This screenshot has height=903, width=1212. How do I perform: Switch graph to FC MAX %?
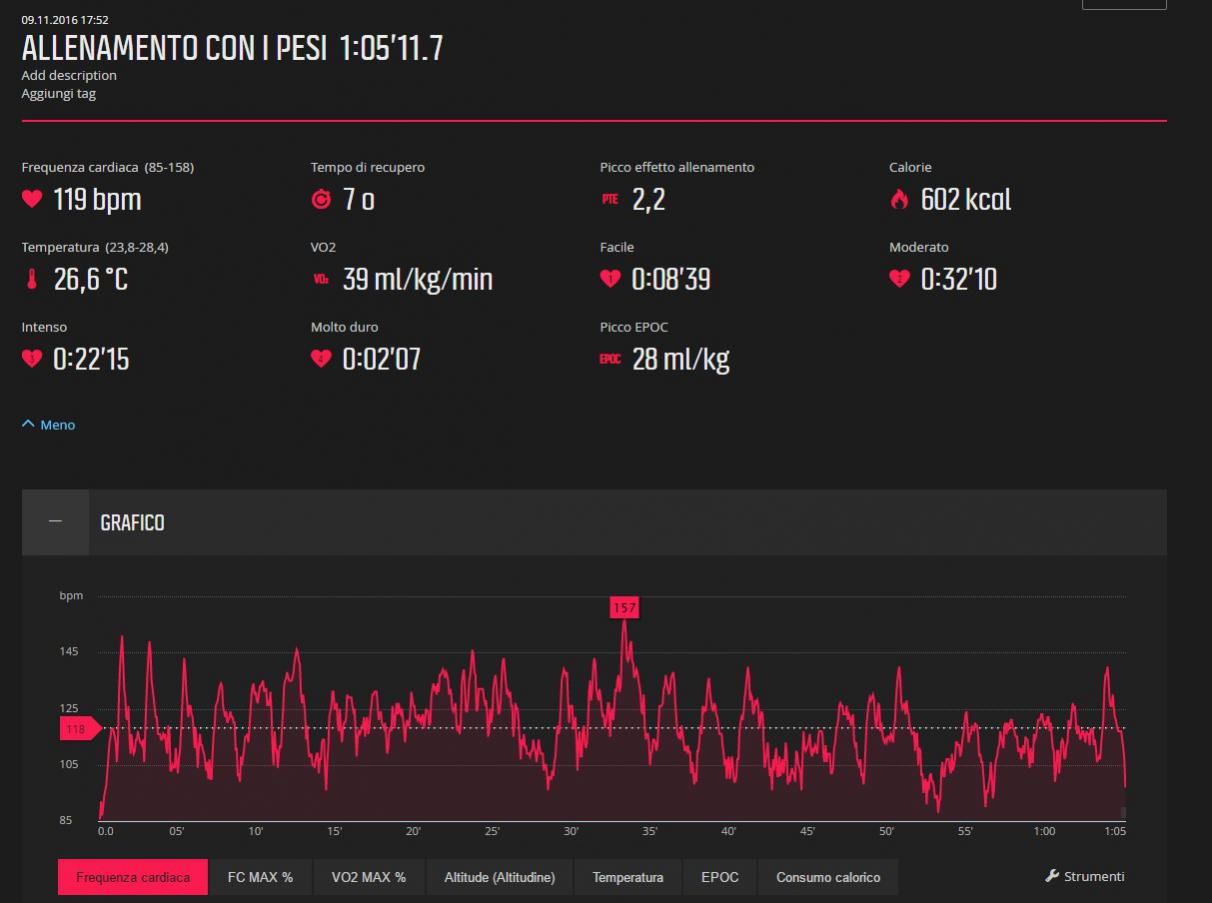coord(260,877)
